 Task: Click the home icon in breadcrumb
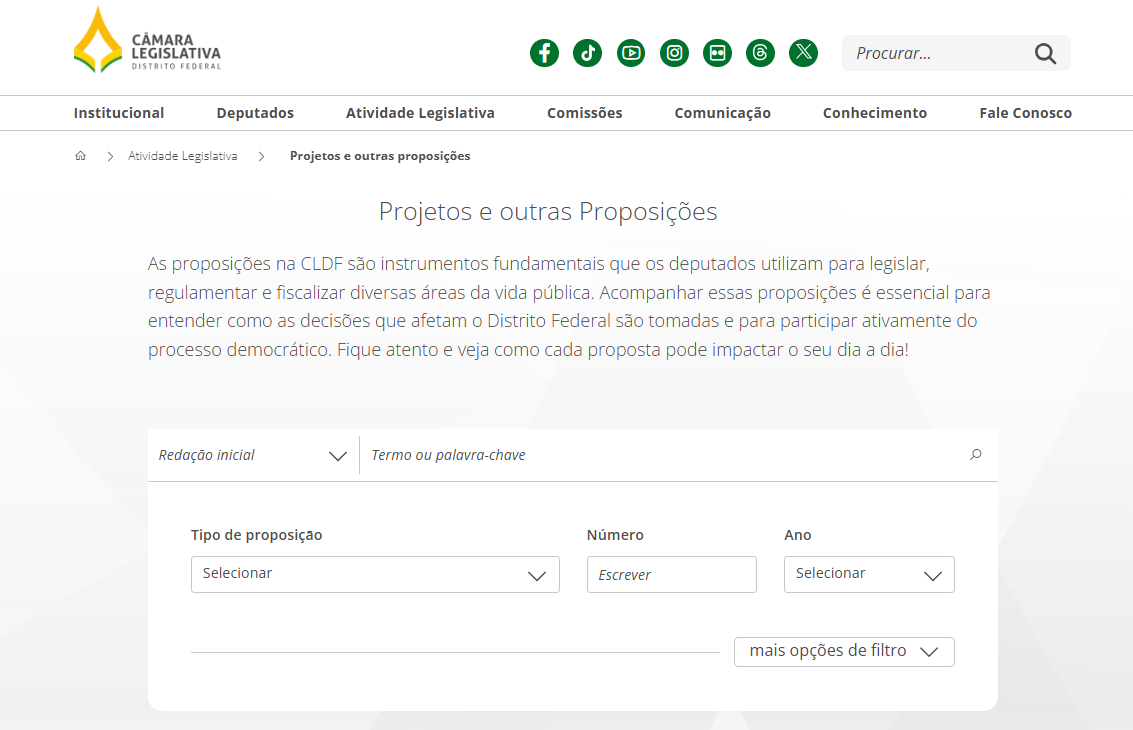(81, 156)
